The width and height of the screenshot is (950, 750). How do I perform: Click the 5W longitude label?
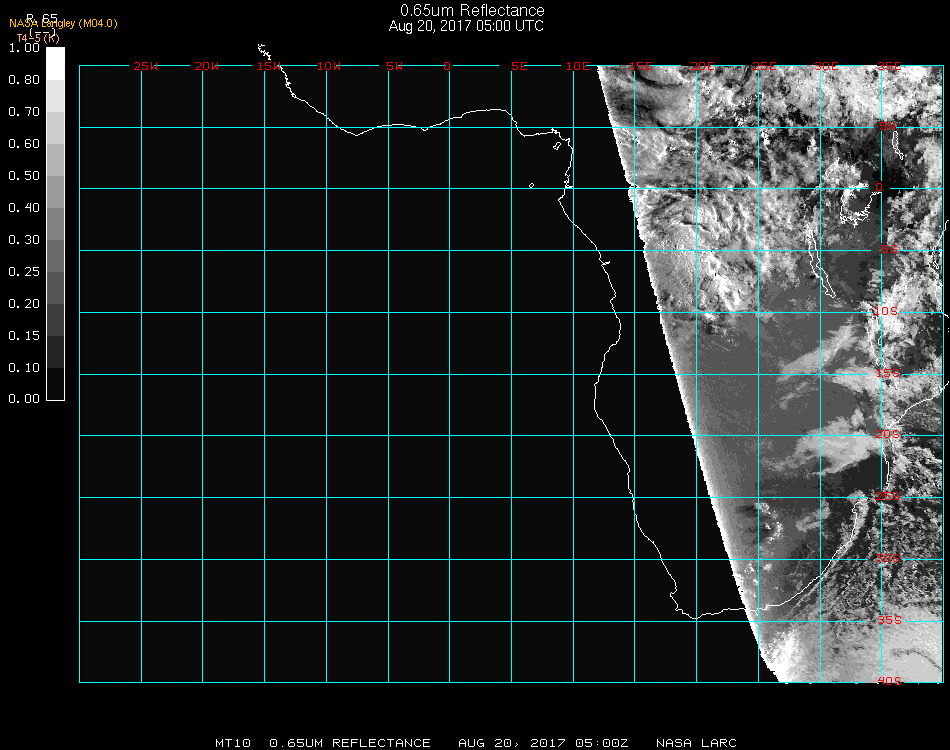[x=394, y=66]
